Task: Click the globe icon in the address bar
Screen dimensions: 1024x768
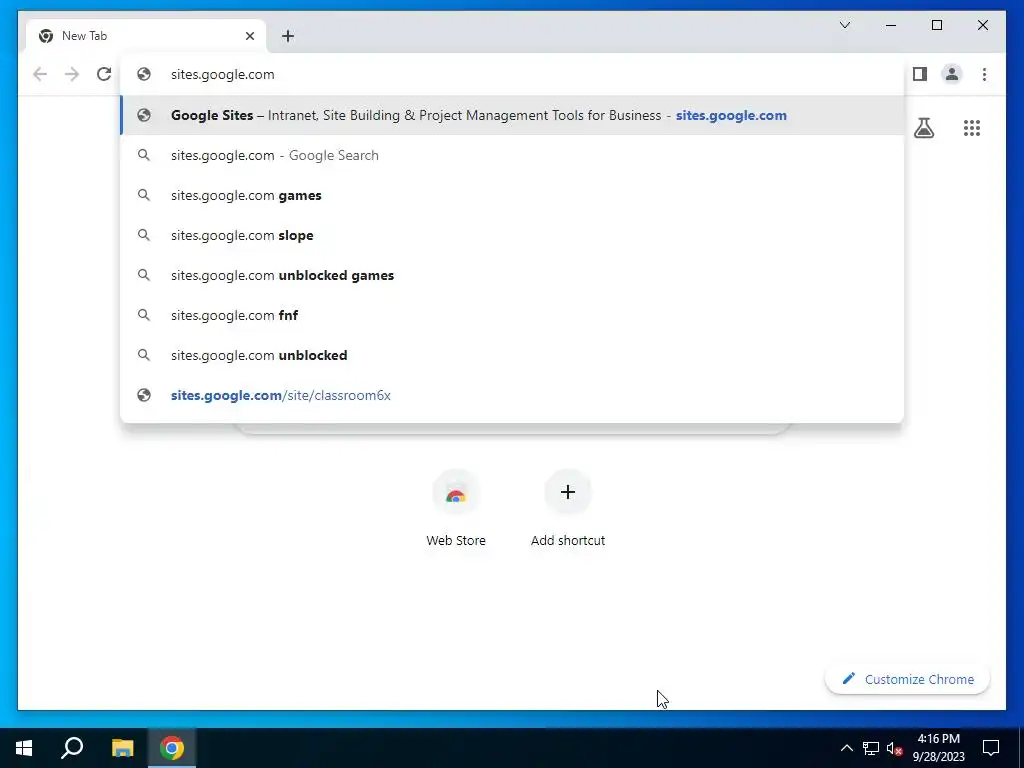Action: (x=144, y=74)
